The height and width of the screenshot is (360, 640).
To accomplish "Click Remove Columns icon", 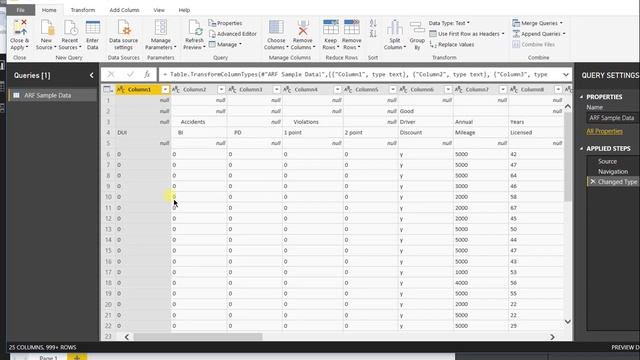I will coord(302,27).
